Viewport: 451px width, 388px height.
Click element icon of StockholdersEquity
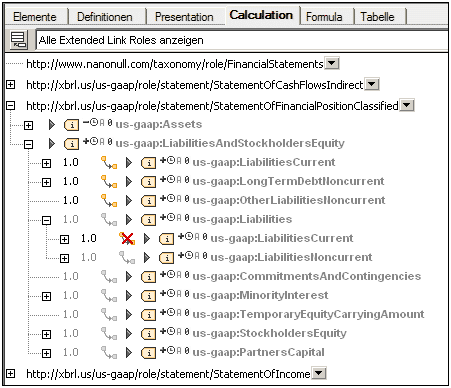click(x=148, y=334)
